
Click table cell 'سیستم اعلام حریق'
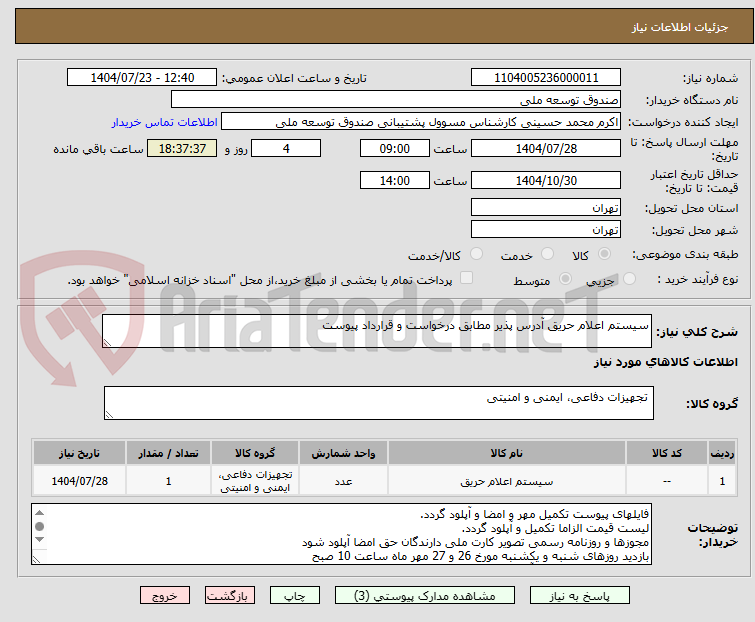[507, 481]
